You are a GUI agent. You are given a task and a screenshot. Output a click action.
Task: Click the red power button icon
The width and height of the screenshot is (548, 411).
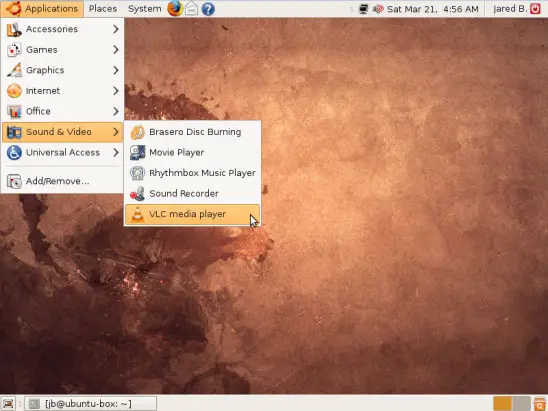(535, 8)
